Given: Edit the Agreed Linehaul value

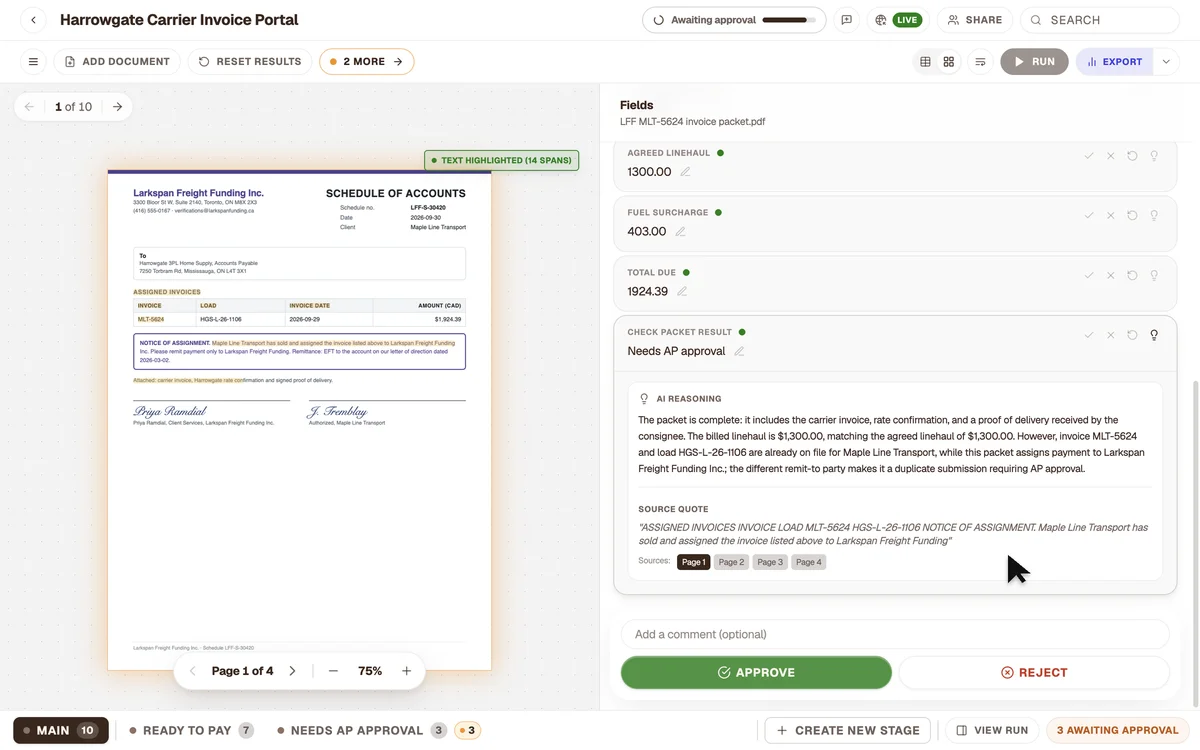Looking at the screenshot, I should [x=685, y=172].
